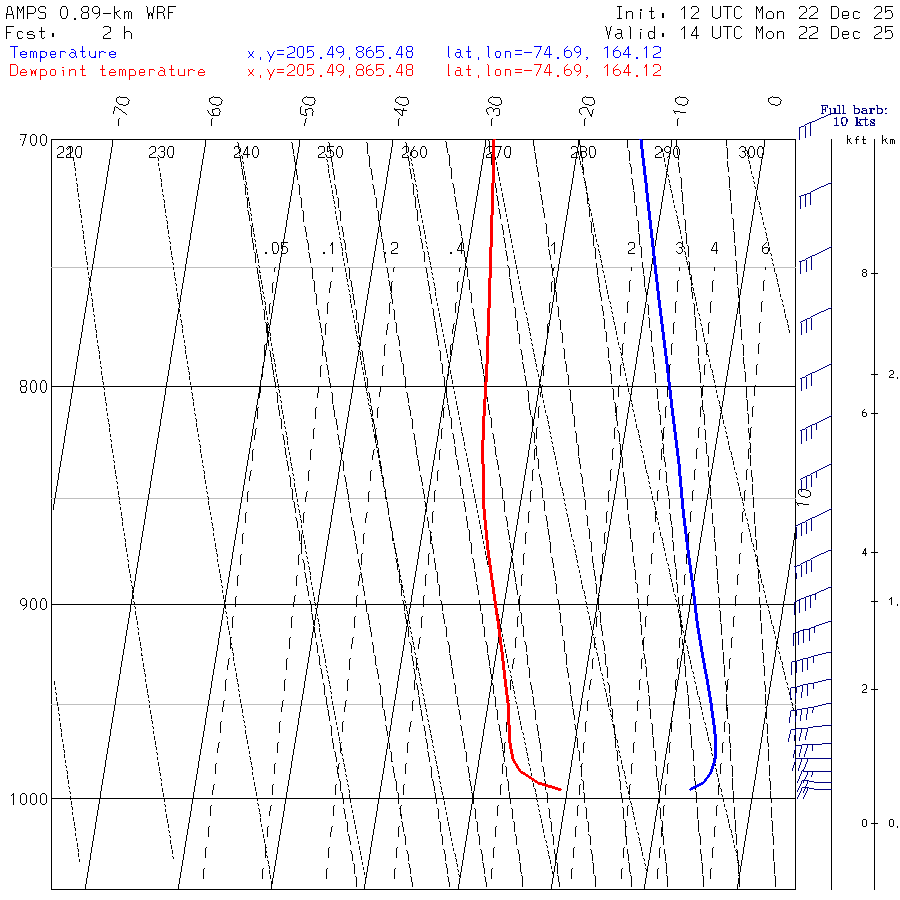Click the 260 potential temperature label

[x=414, y=153]
